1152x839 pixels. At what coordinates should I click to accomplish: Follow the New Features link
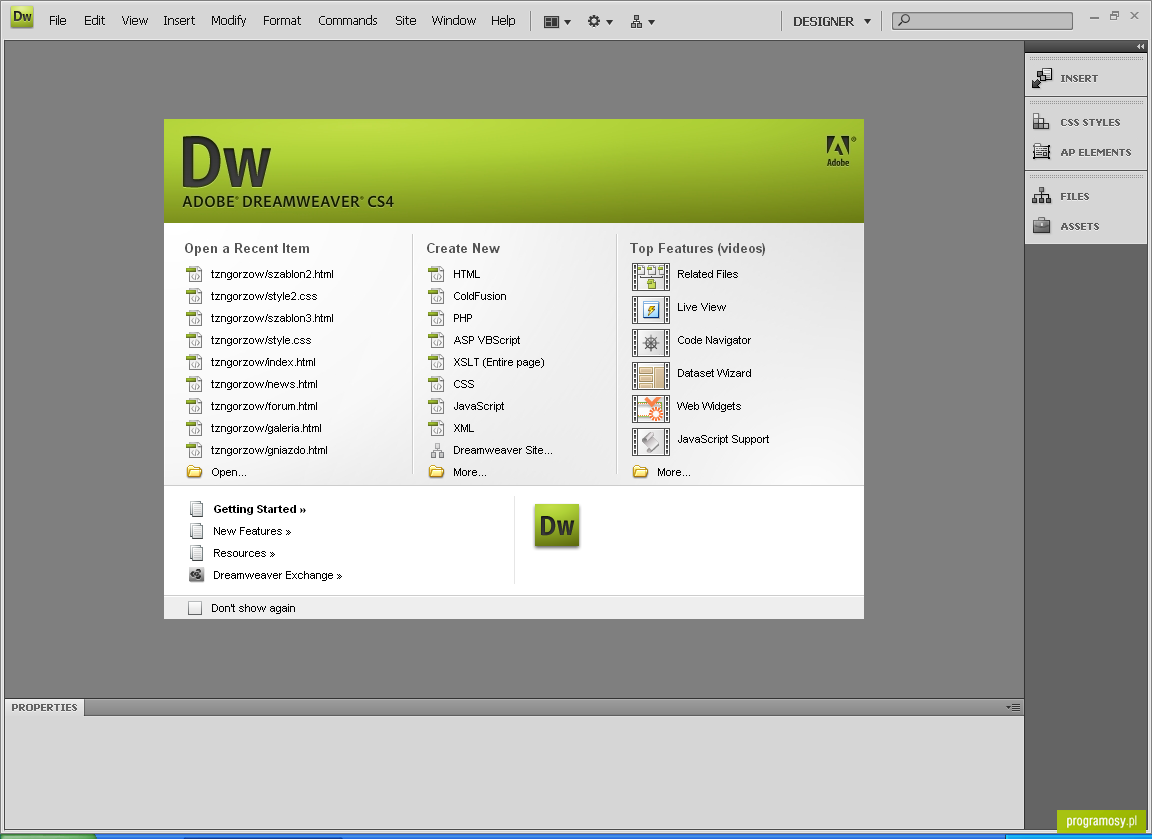point(252,531)
